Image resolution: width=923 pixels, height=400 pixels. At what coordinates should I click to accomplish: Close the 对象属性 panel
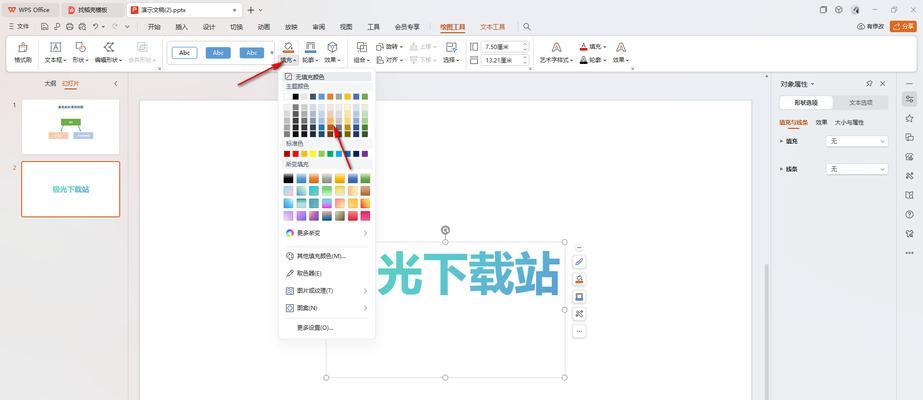(882, 84)
